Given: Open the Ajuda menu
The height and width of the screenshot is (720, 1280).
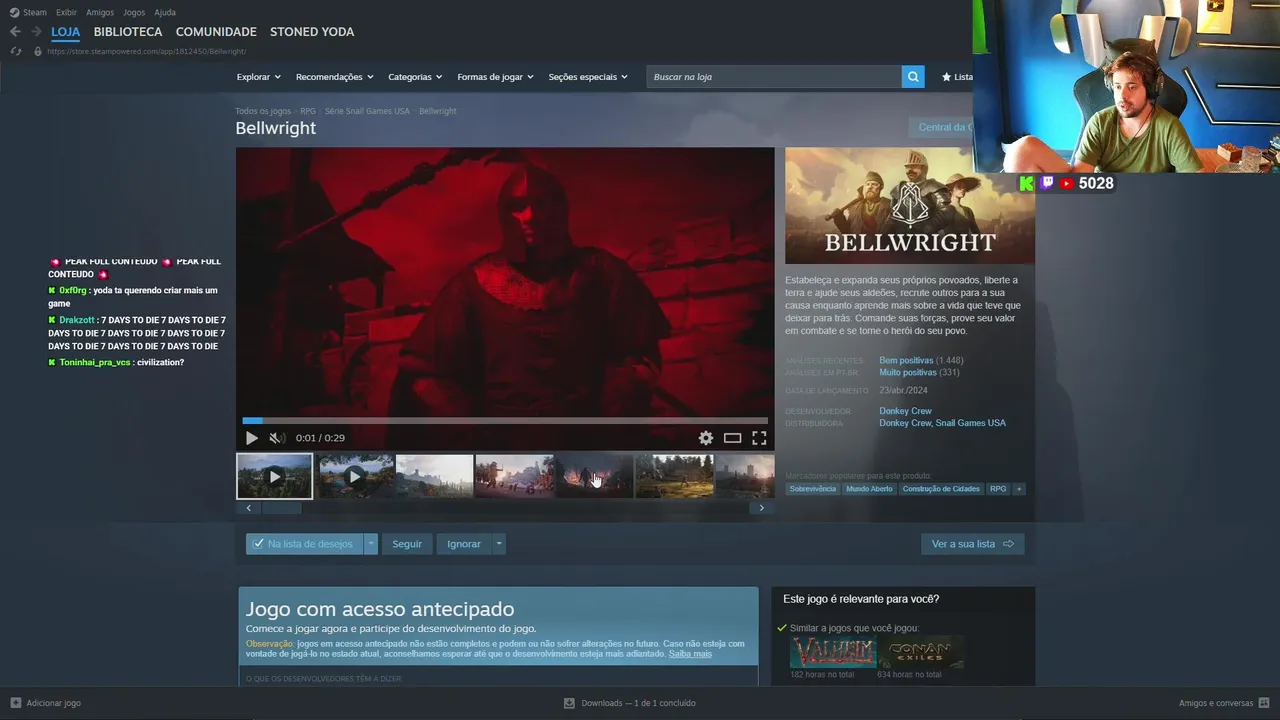Looking at the screenshot, I should (165, 12).
